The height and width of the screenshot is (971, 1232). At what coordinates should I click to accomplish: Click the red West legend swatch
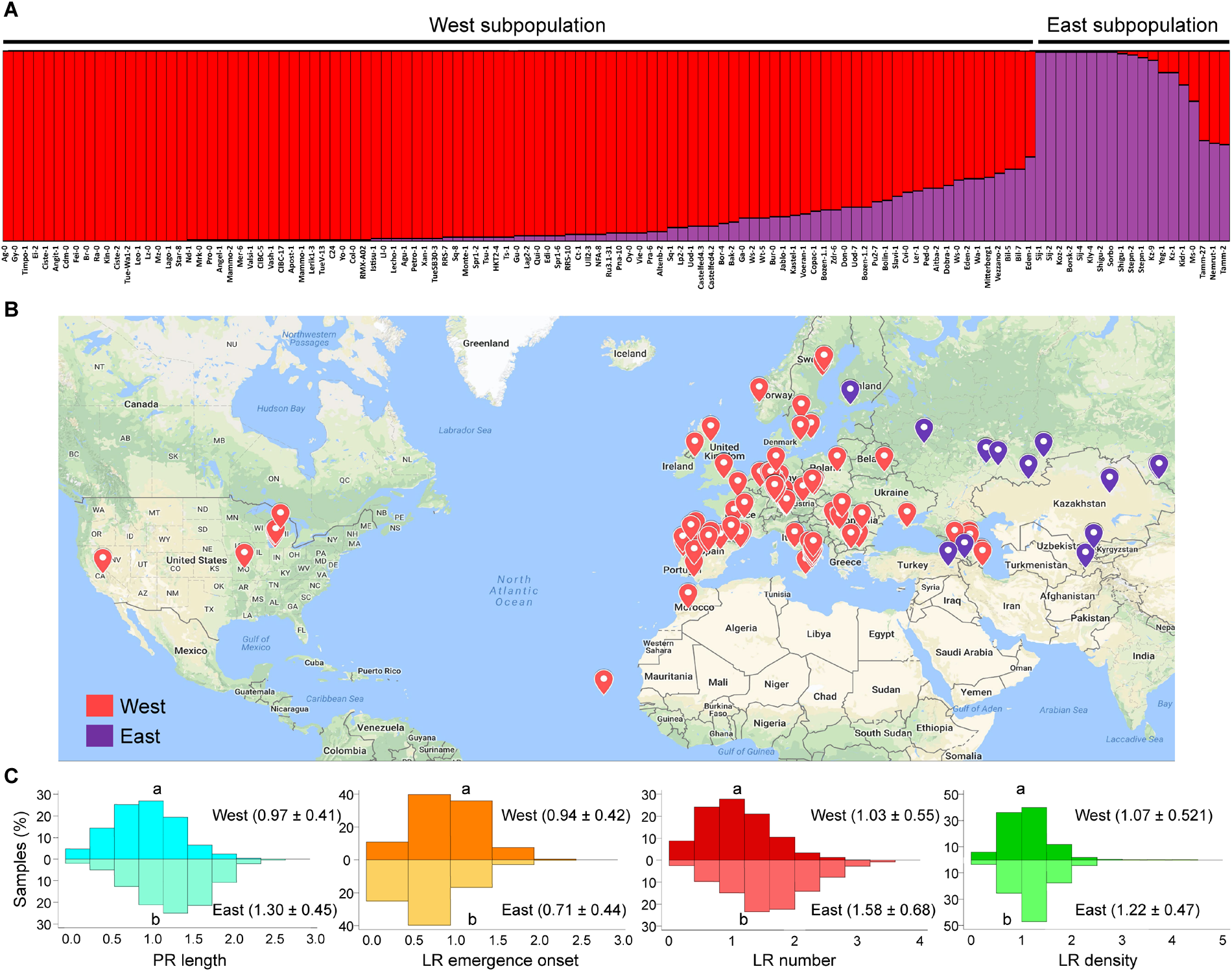click(x=99, y=706)
